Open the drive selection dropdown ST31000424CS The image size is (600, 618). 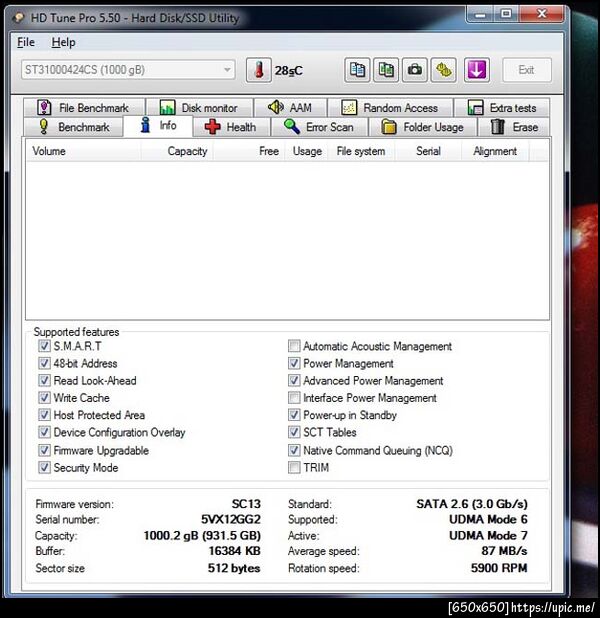(x=128, y=70)
